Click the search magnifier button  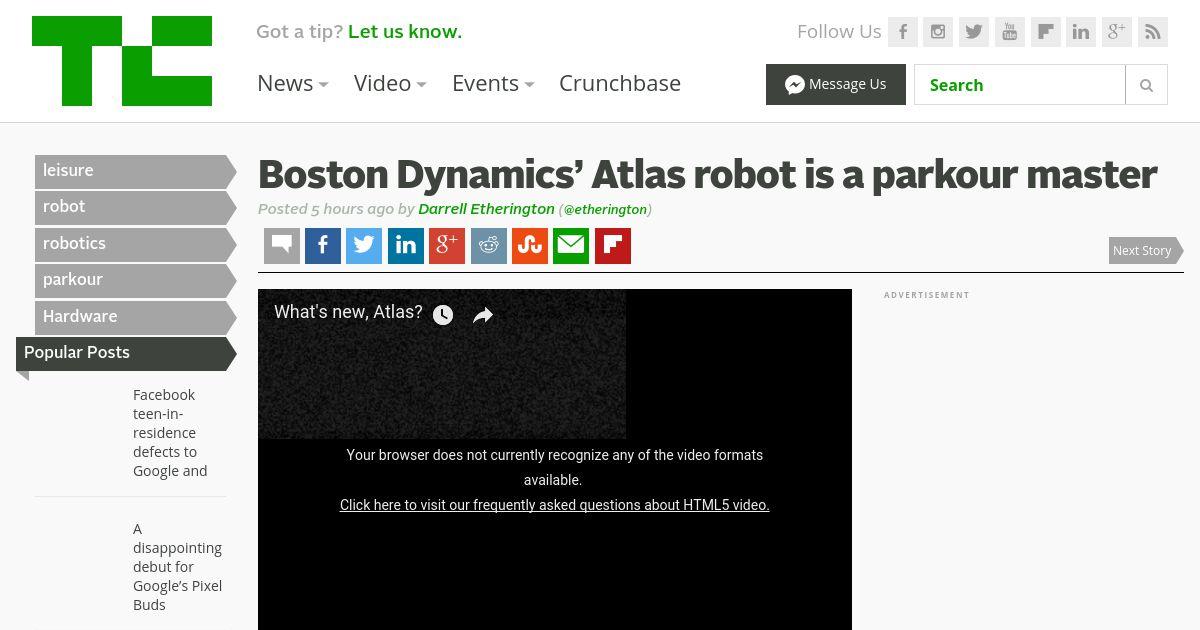click(x=1147, y=85)
